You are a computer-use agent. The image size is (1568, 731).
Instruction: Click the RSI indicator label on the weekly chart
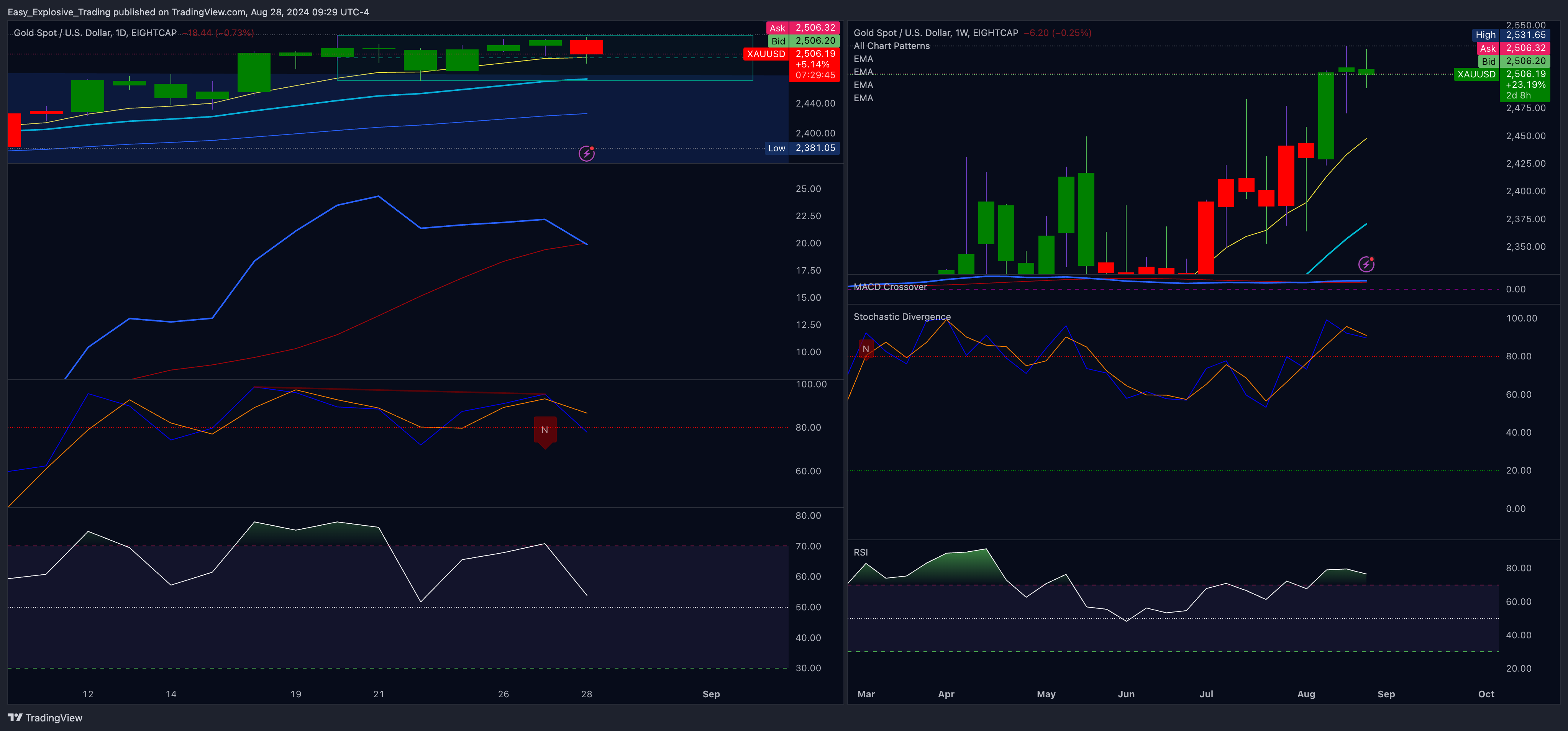[x=861, y=553]
